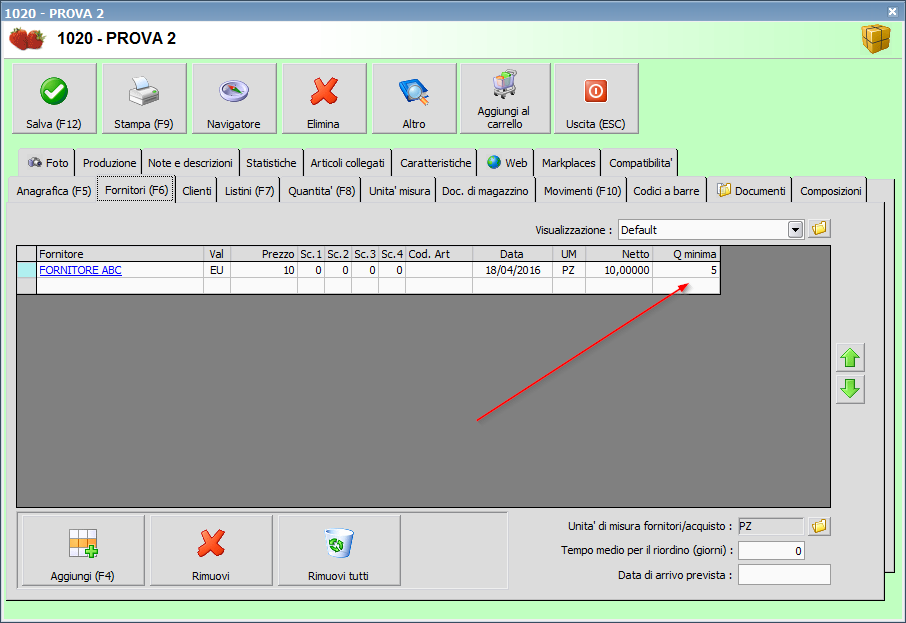
Task: Open the Quantita' (F8) tab
Action: 321,191
